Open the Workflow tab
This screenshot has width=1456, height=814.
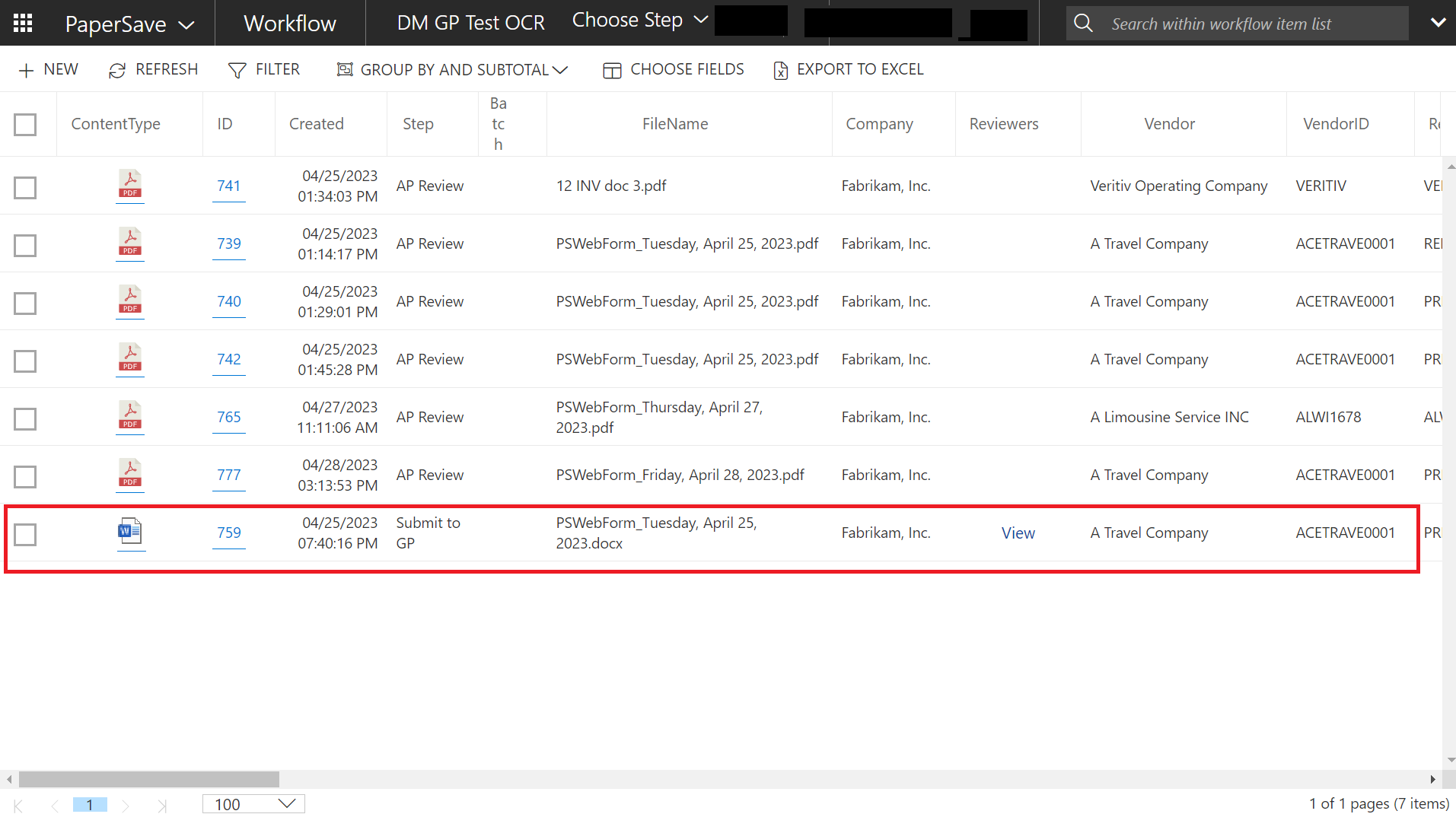tap(290, 24)
